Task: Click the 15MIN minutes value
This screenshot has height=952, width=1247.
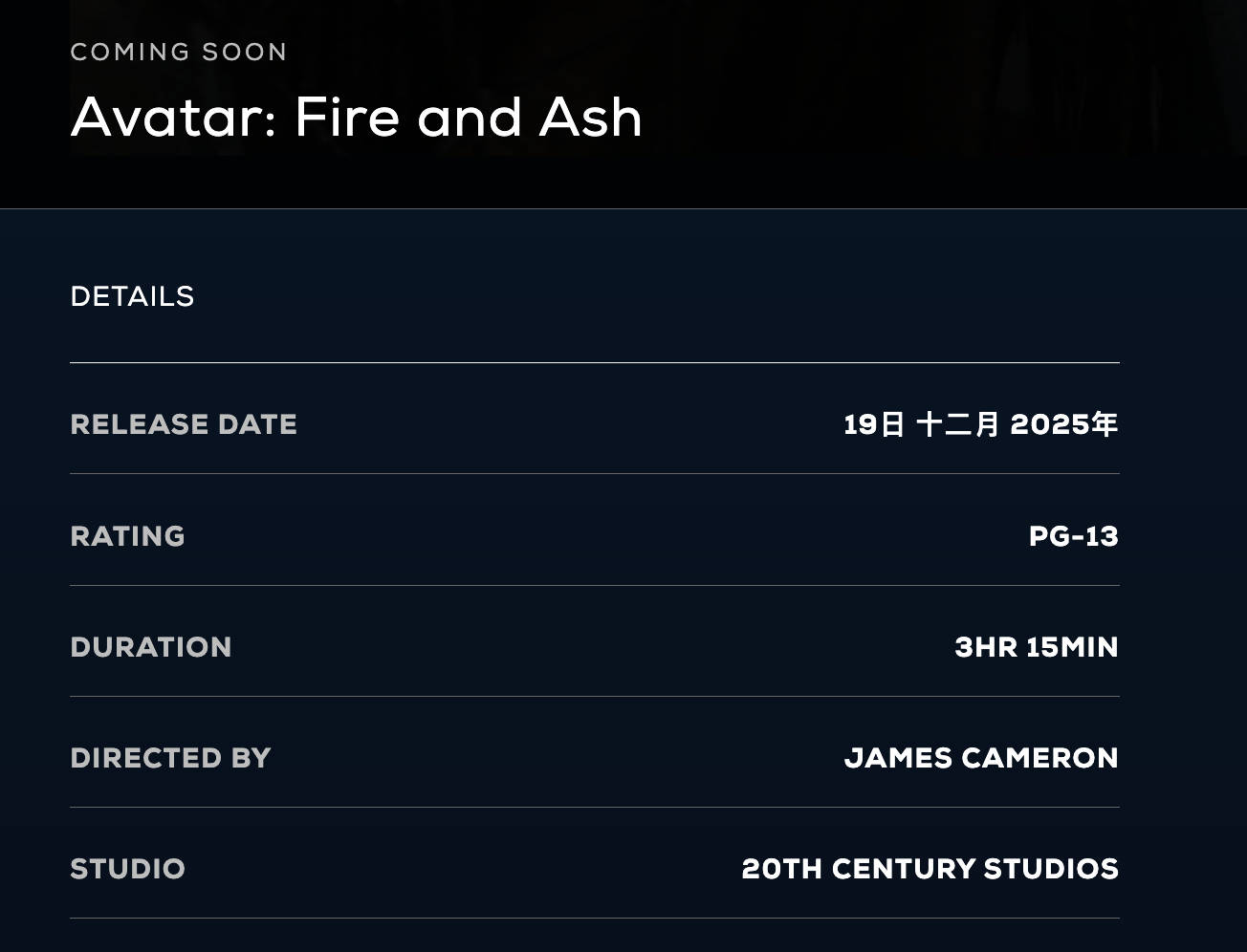Action: click(1072, 647)
